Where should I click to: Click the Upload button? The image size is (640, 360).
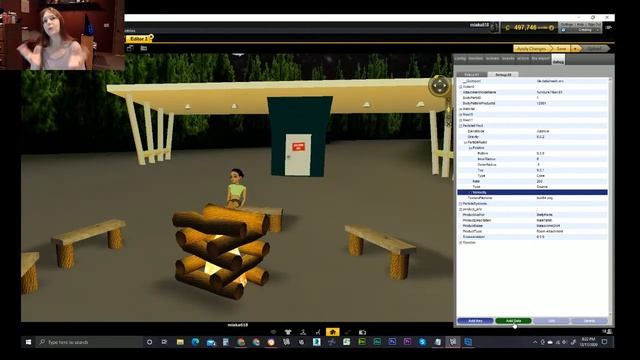(x=595, y=49)
